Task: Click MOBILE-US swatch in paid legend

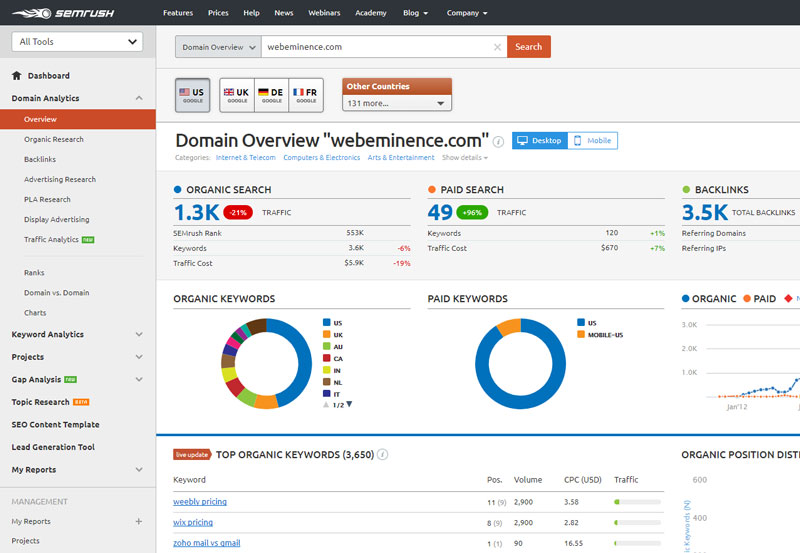Action: coord(581,334)
